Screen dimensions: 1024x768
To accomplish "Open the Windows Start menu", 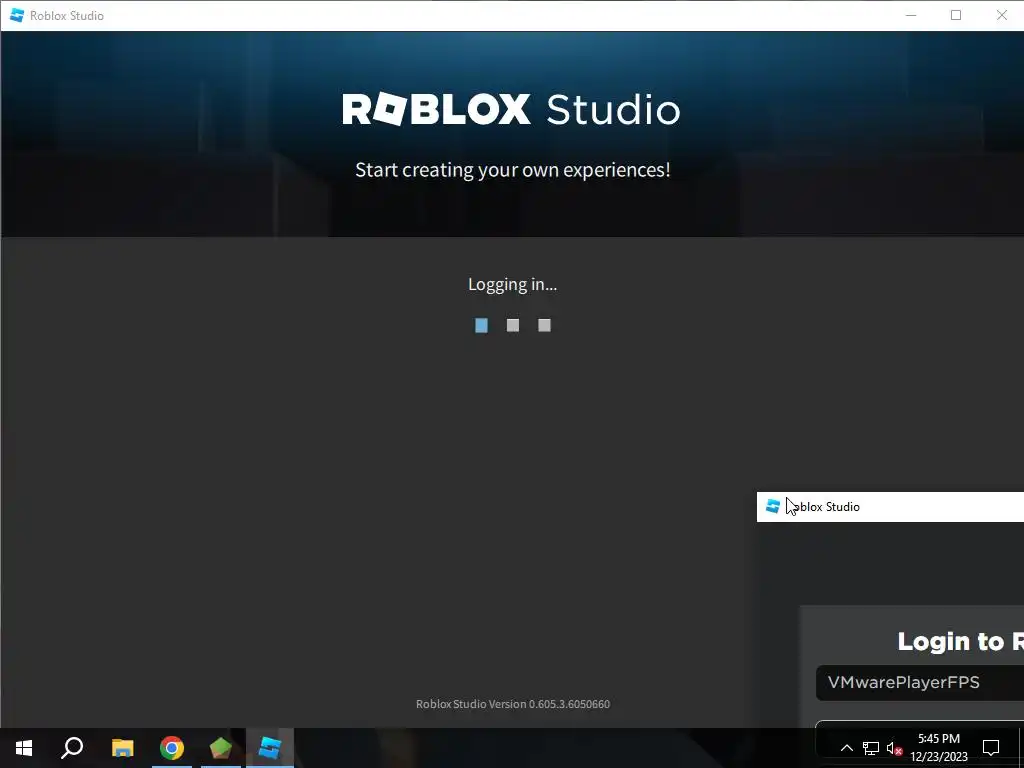I will click(x=24, y=748).
